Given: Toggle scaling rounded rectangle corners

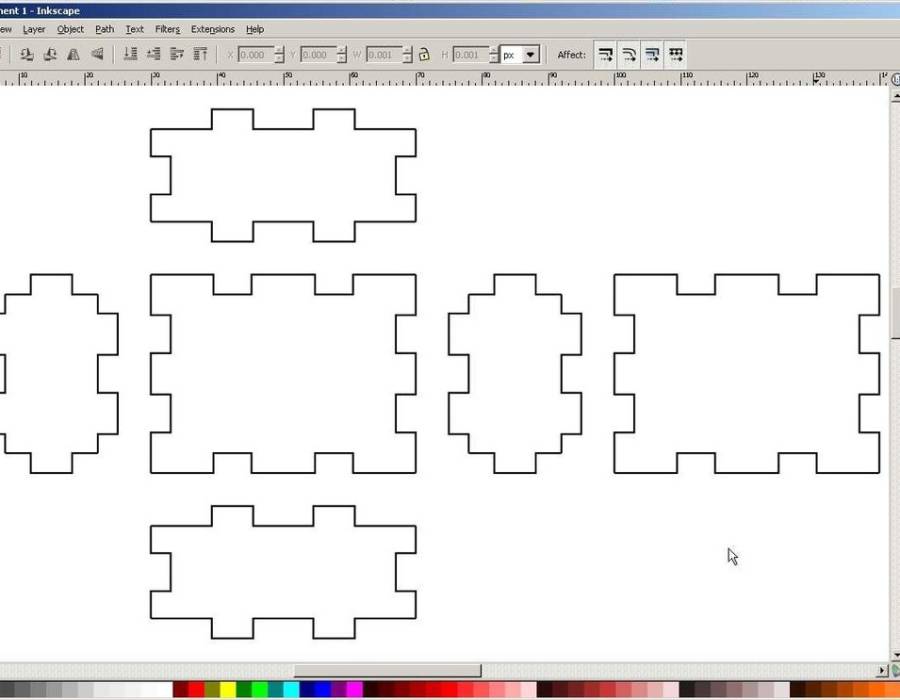Looking at the screenshot, I should 629,55.
